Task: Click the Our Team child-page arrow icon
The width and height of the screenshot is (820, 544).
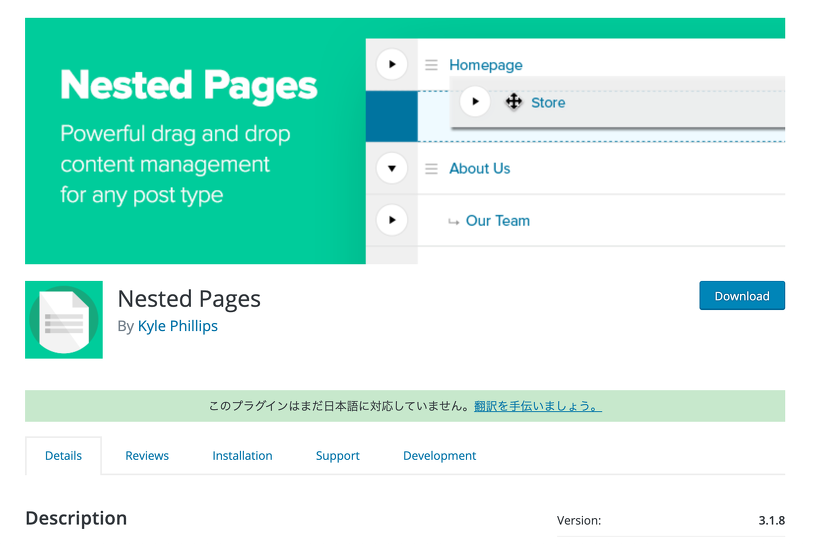Action: [x=453, y=222]
